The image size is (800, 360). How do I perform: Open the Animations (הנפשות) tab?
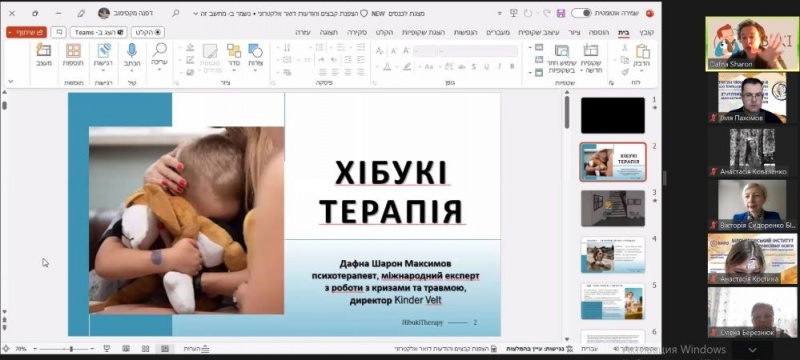[x=465, y=32]
